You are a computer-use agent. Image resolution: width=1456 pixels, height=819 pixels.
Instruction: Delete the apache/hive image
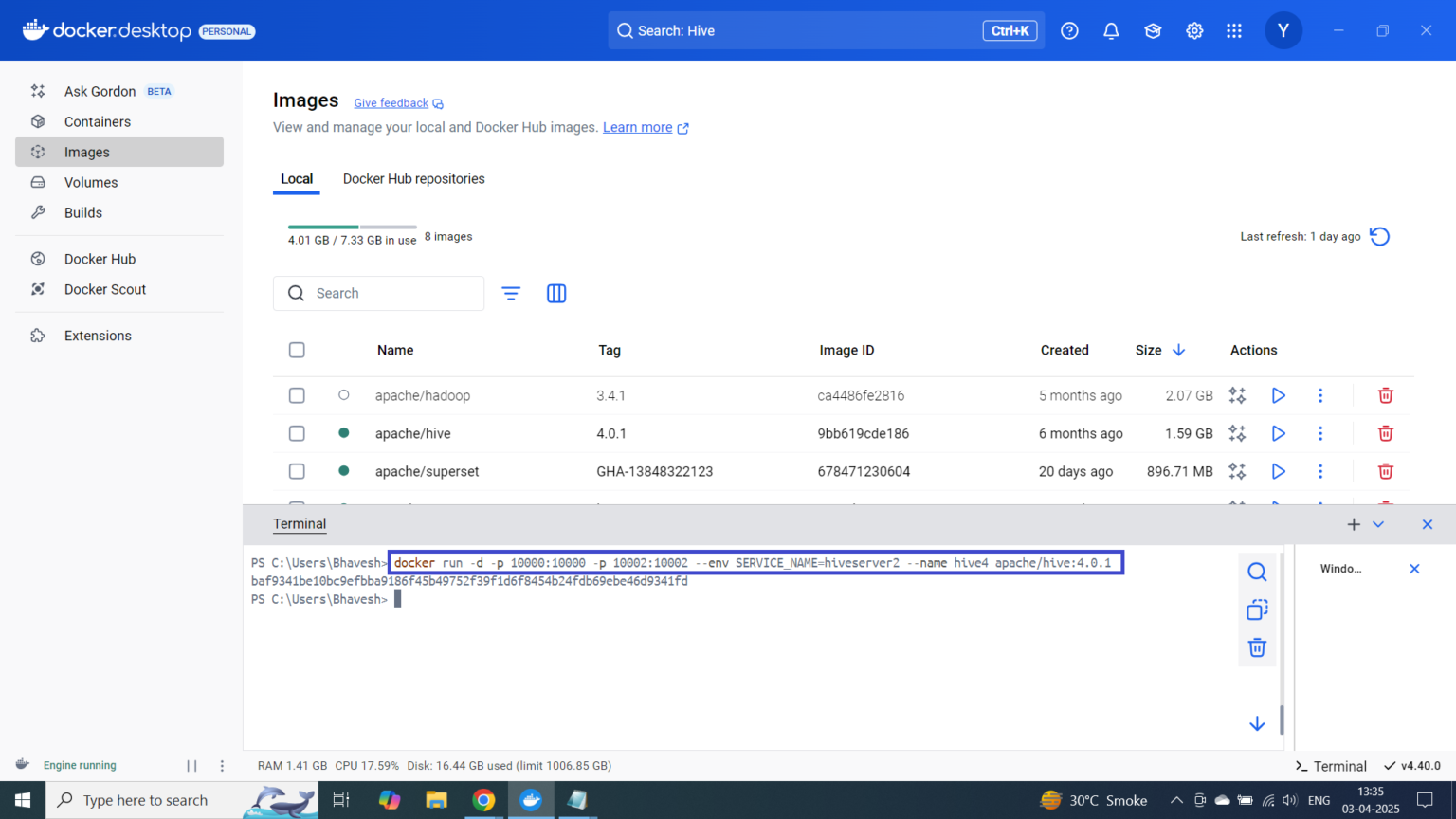click(x=1385, y=433)
